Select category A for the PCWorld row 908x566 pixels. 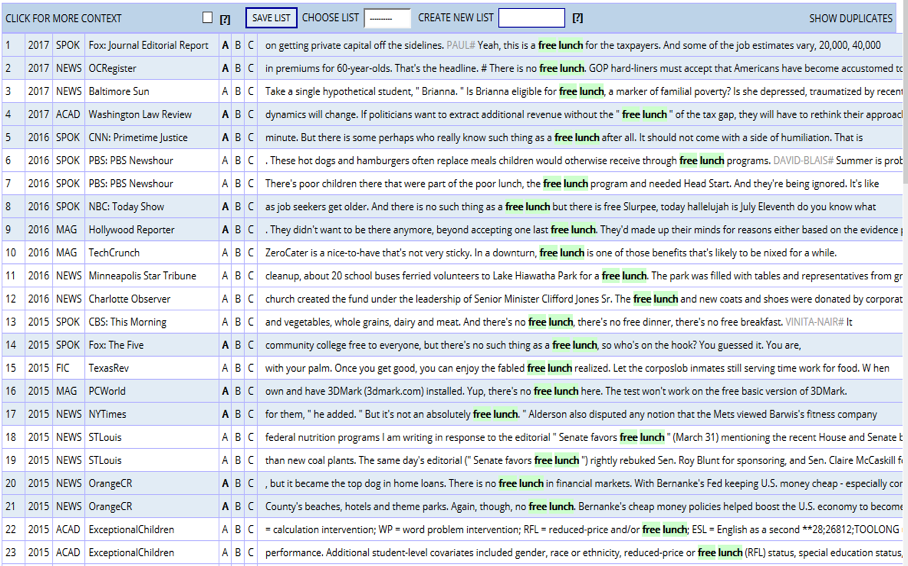point(225,390)
